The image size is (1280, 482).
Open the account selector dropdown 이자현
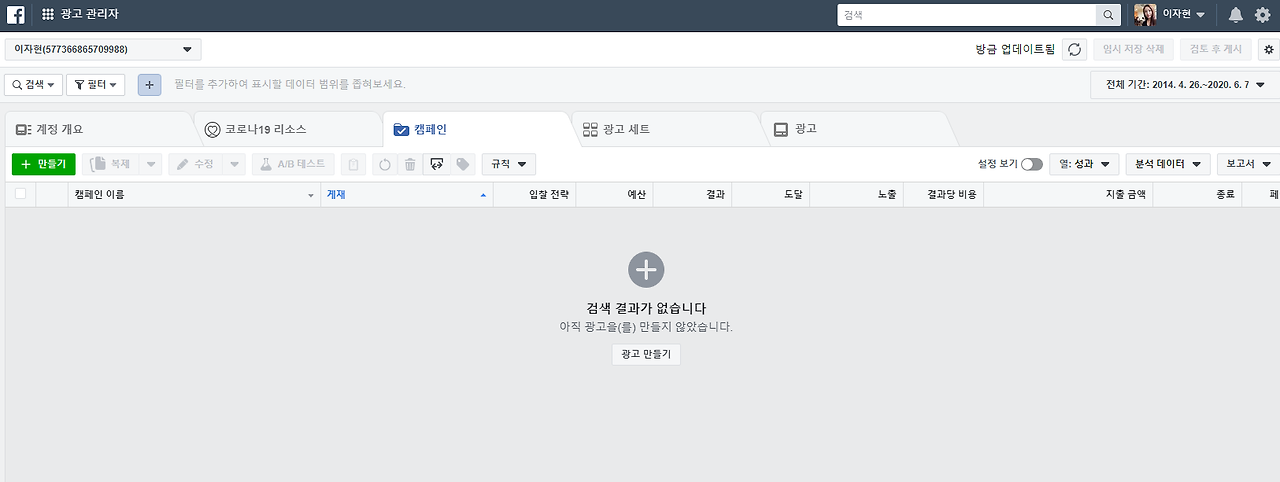coord(103,49)
